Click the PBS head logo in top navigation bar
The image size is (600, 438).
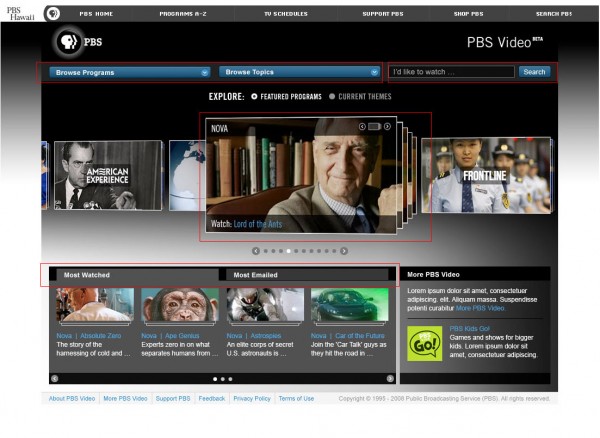[53, 14]
